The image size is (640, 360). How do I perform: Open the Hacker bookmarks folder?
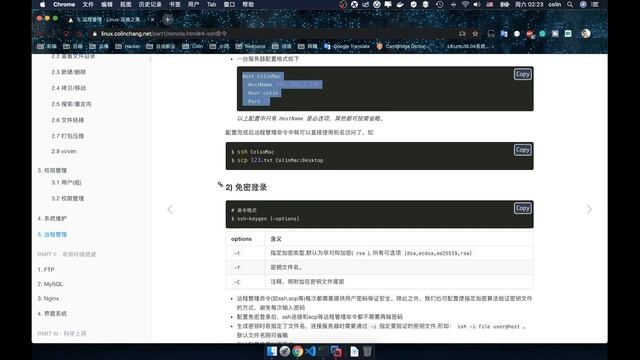click(x=128, y=47)
